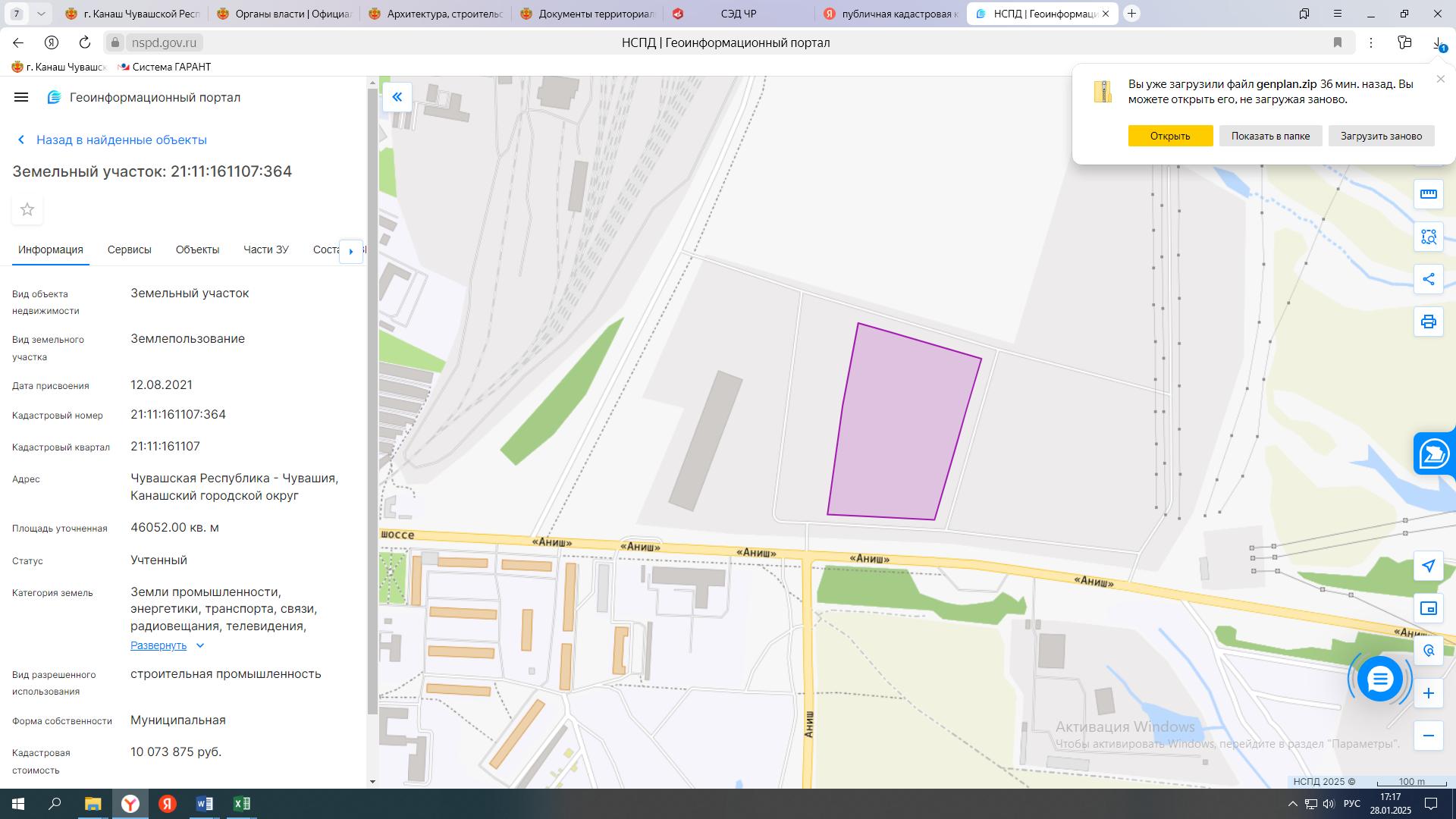Viewport: 1456px width, 819px height.
Task: Collapse the side panel with double chevron
Action: coord(397,97)
